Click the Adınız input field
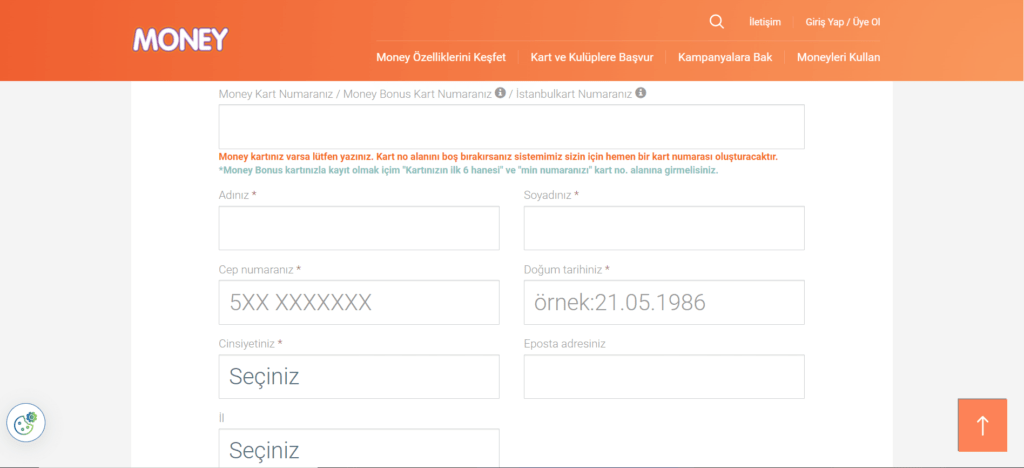Image resolution: width=1024 pixels, height=468 pixels. (359, 228)
